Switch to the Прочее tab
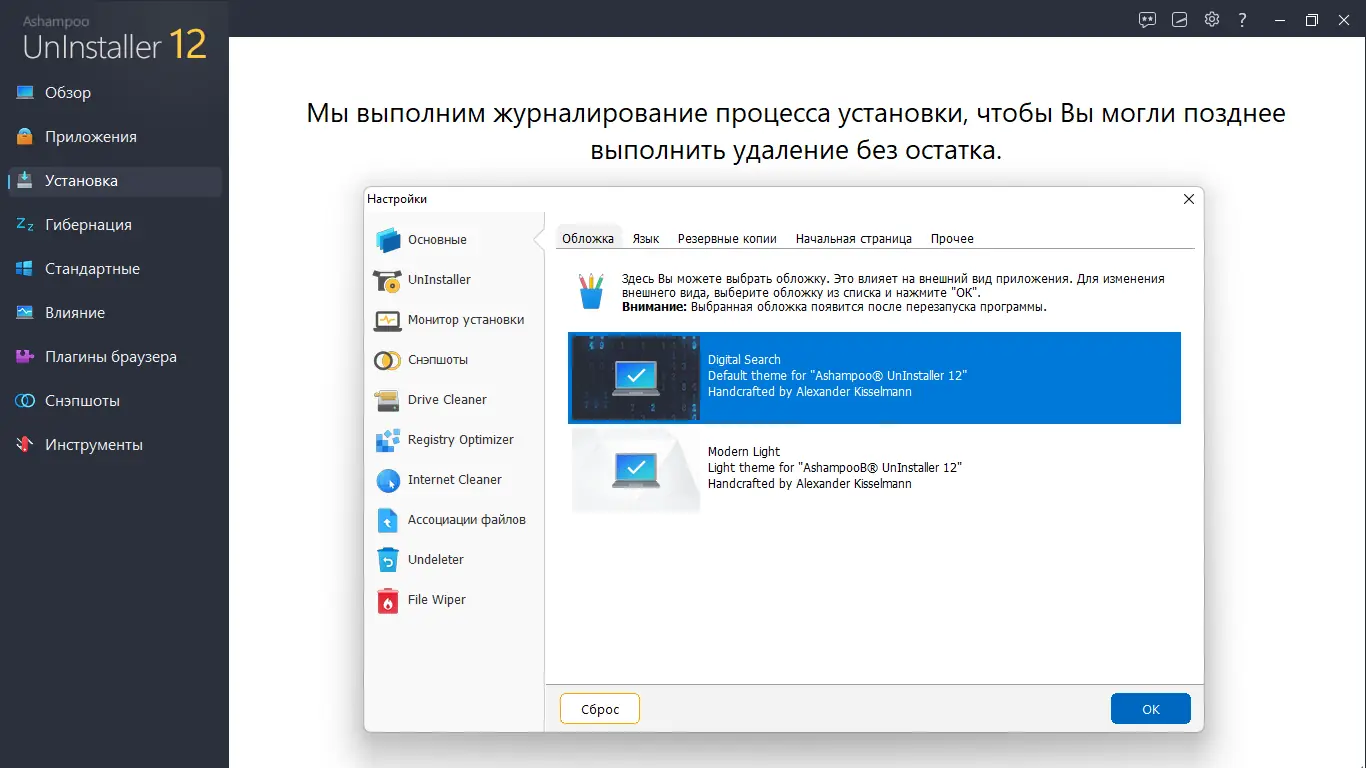1366x768 pixels. pyautogui.click(x=952, y=239)
